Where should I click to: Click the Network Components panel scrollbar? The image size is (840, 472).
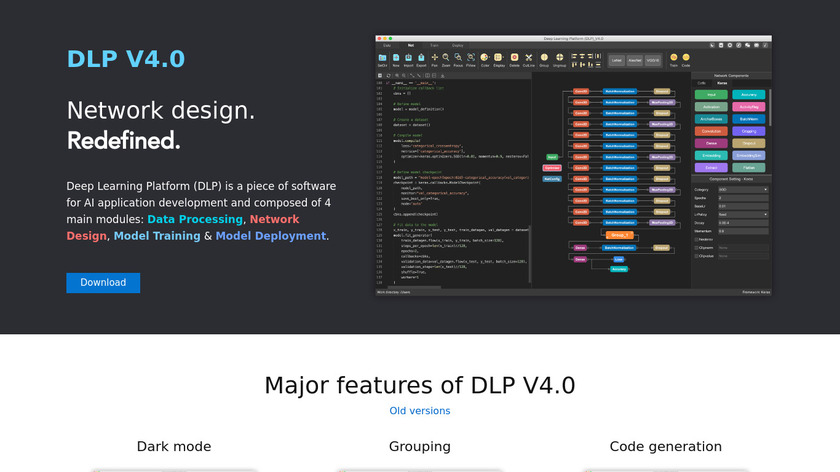[x=770, y=107]
